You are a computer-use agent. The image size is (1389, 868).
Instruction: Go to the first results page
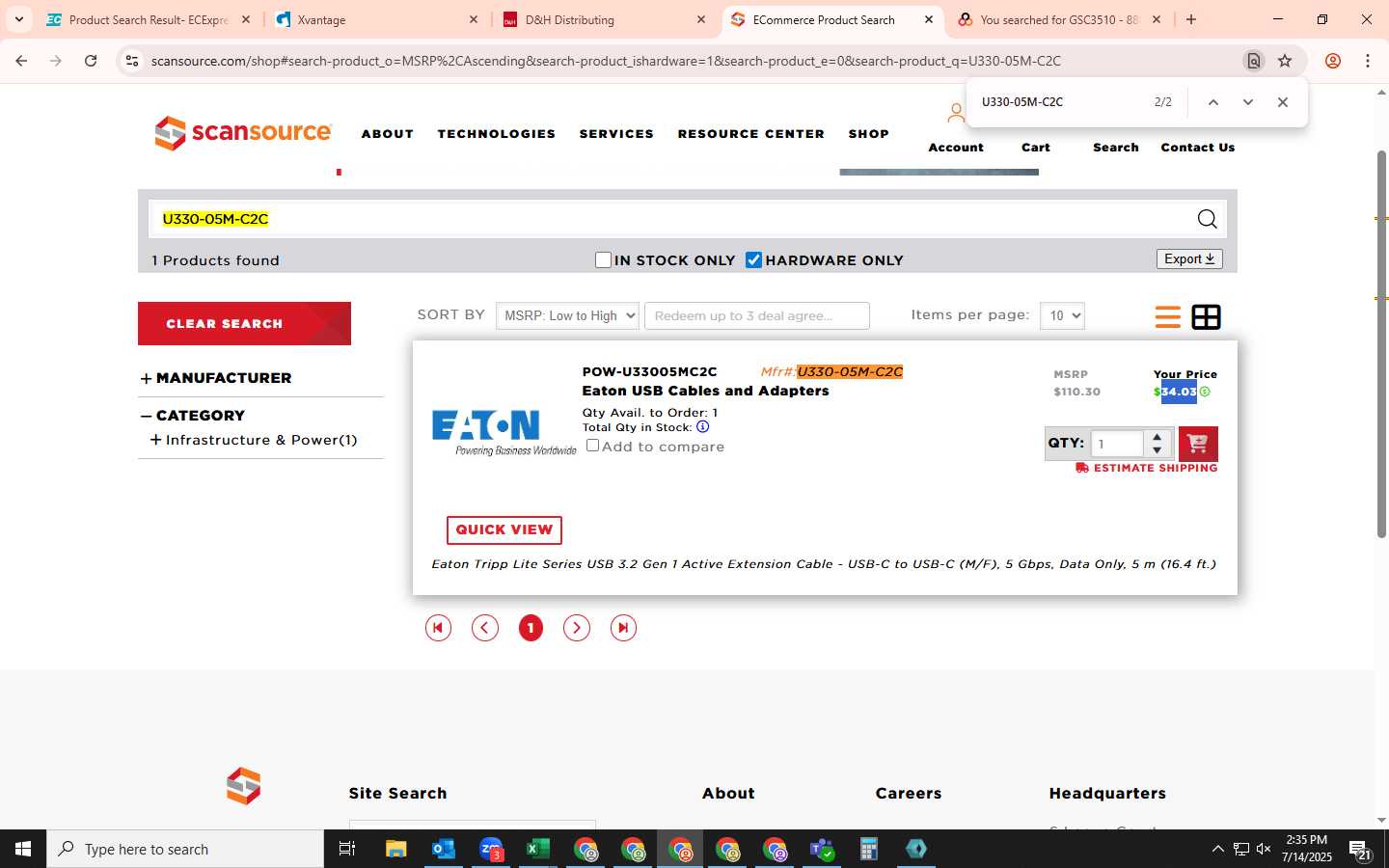click(x=438, y=628)
